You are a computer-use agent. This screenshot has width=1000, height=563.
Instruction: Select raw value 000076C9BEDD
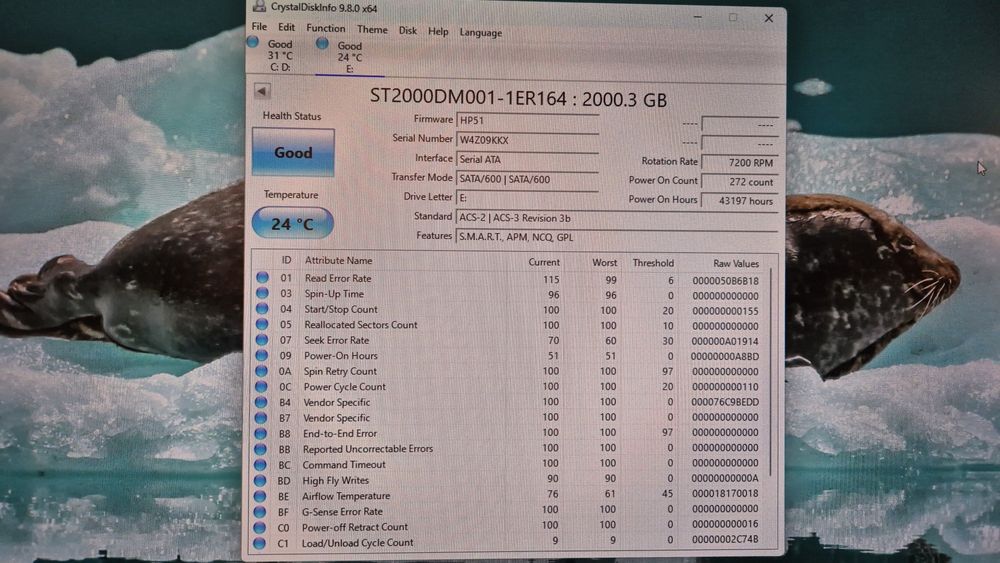pos(725,402)
